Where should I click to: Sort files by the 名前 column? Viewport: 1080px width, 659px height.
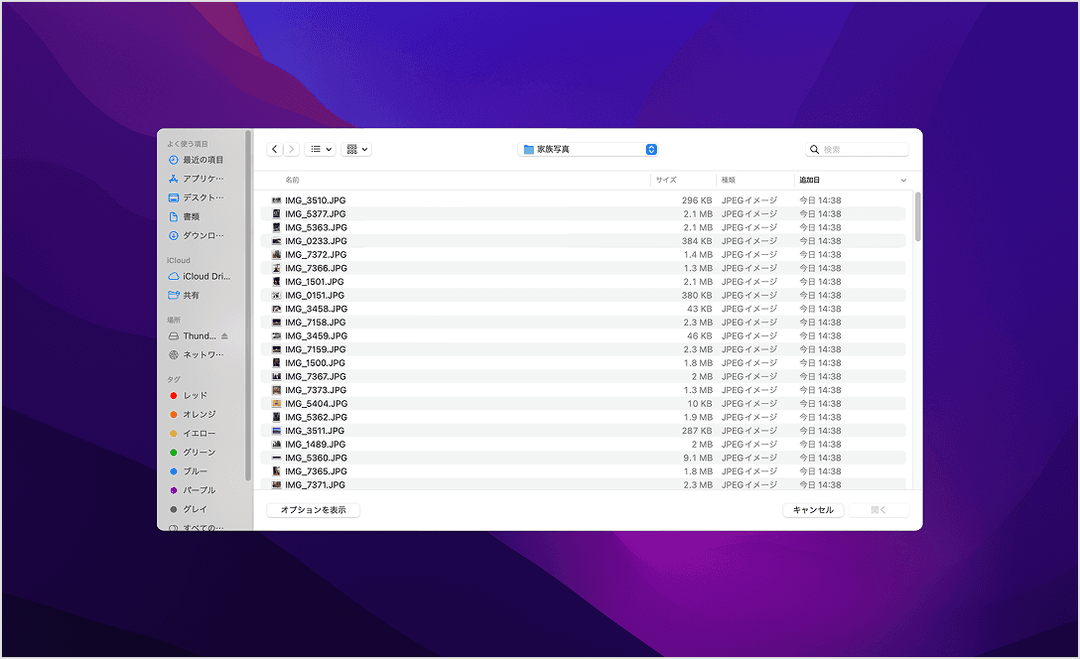(x=292, y=180)
